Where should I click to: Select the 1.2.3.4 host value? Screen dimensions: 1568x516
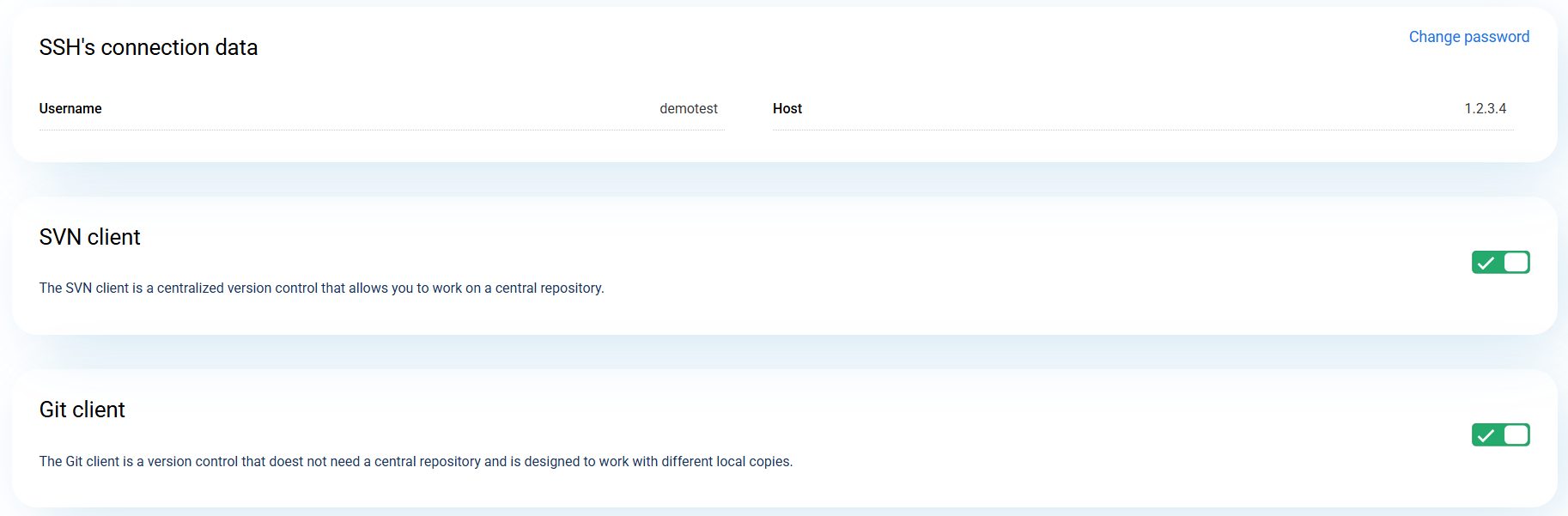(x=1485, y=109)
